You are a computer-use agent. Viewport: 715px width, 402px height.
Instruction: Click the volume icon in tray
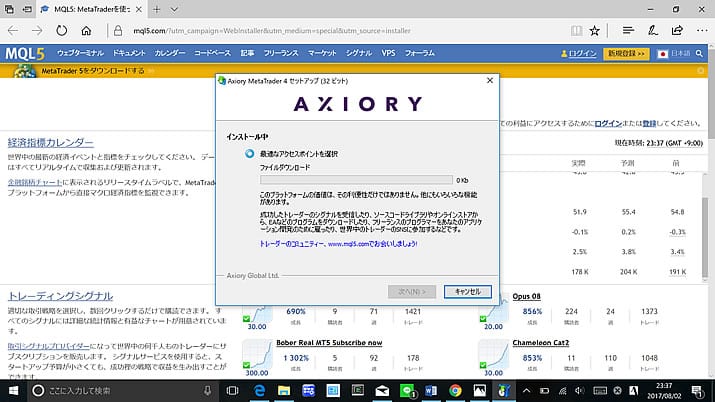point(580,391)
